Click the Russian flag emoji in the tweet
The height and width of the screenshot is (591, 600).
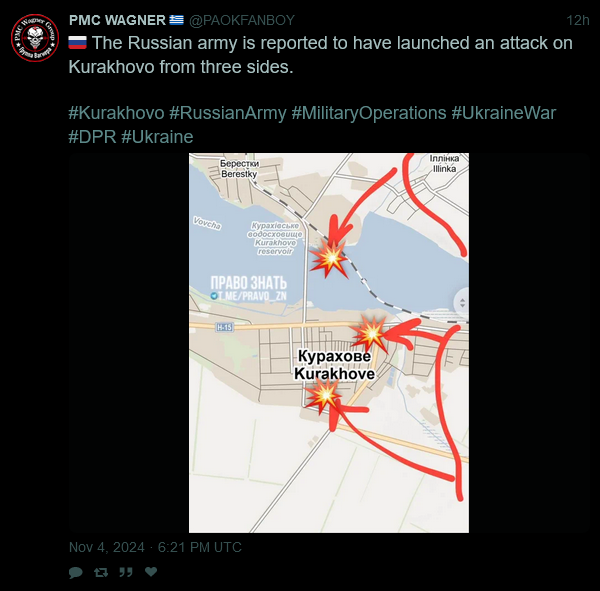(x=78, y=43)
